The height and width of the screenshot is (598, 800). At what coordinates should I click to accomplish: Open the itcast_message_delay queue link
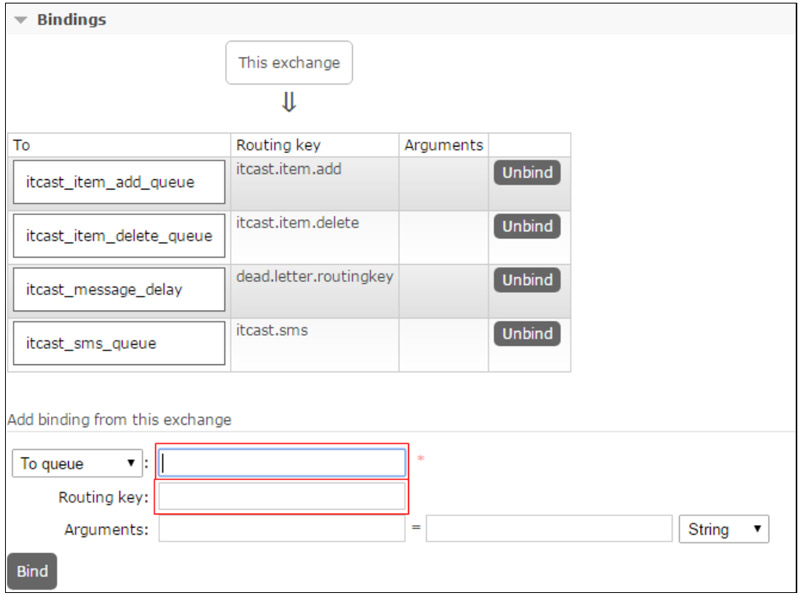104,289
